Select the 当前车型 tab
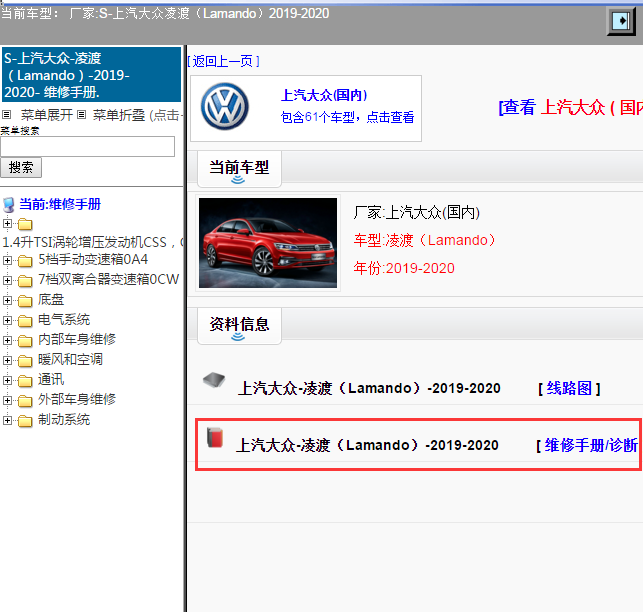Image resolution: width=643 pixels, height=612 pixels. (239, 169)
